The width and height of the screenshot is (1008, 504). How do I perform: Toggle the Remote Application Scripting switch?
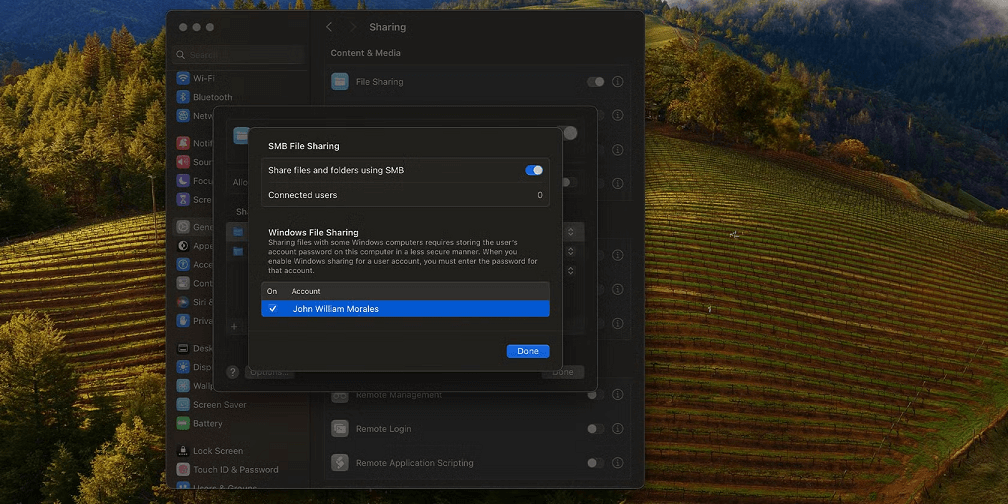[595, 463]
